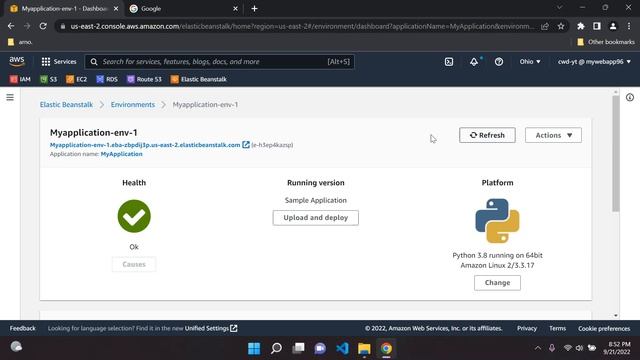Expand the side navigation hamburger menu
The image size is (640, 360).
(10, 97)
